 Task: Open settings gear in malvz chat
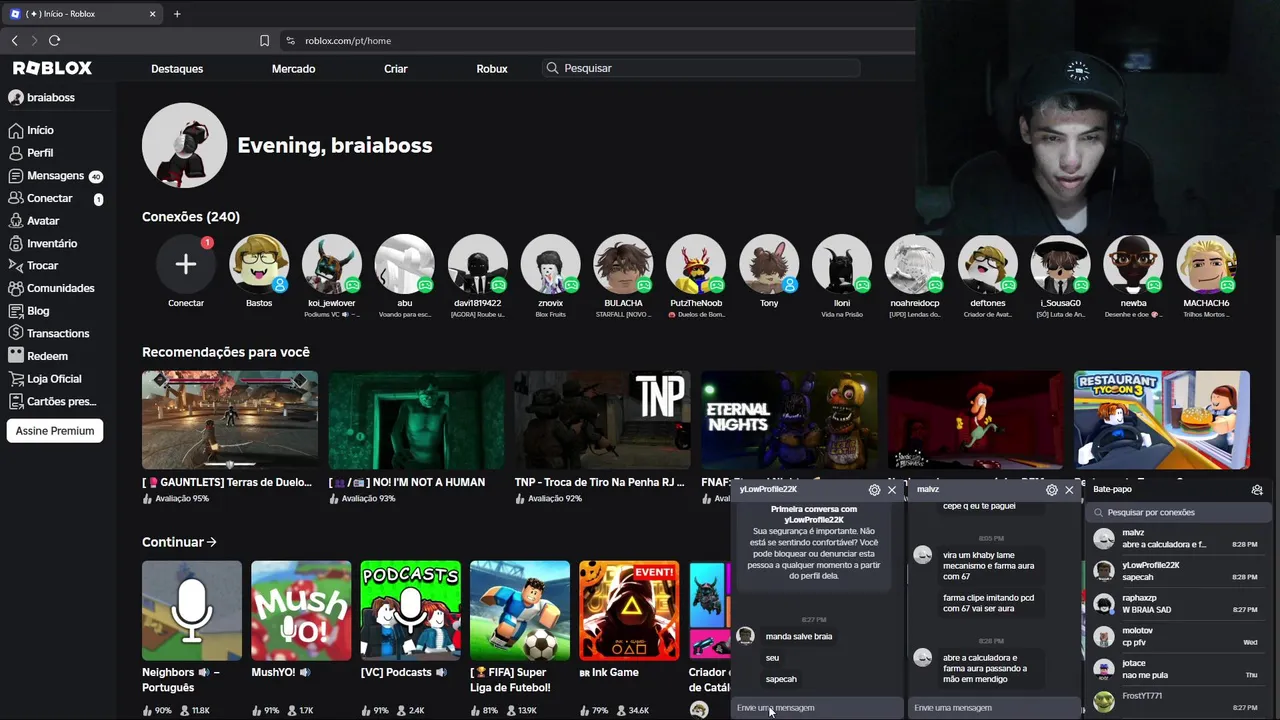click(1051, 490)
